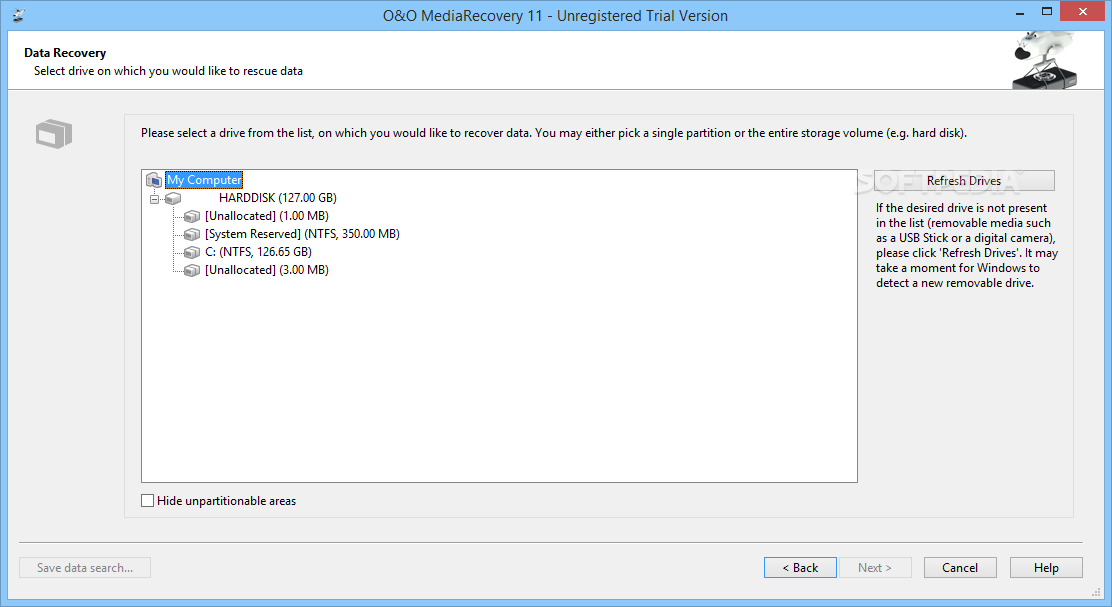
Task: Click the C: partition drive icon
Action: click(191, 252)
